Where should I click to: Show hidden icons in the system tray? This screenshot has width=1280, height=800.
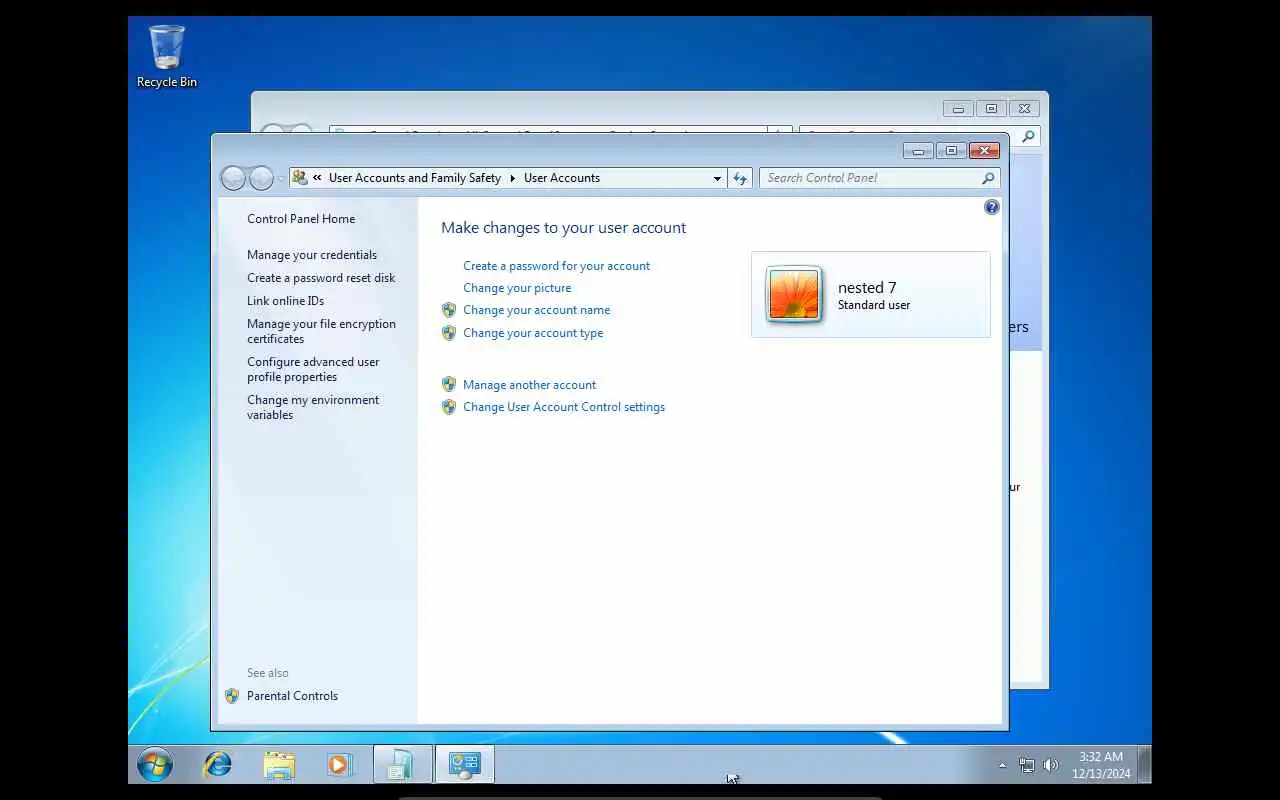pos(1002,765)
